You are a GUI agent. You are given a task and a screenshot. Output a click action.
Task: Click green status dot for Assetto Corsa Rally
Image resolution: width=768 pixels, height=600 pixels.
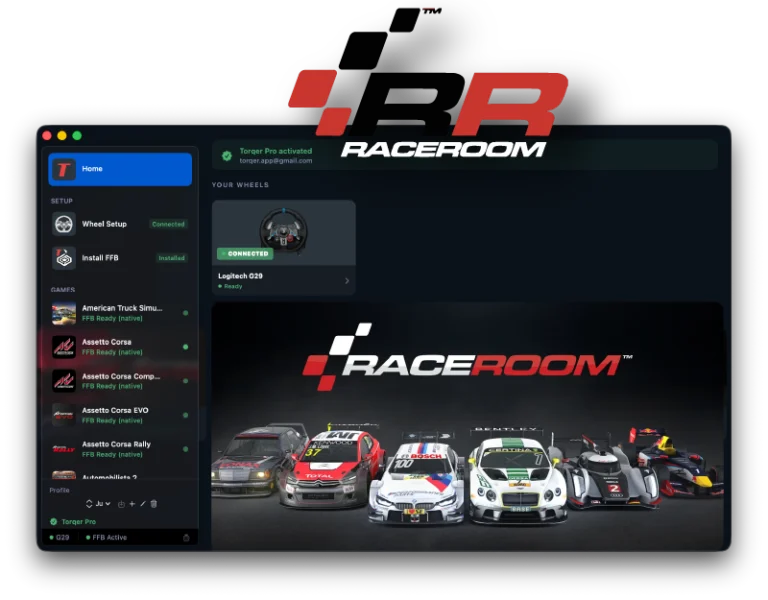[186, 449]
